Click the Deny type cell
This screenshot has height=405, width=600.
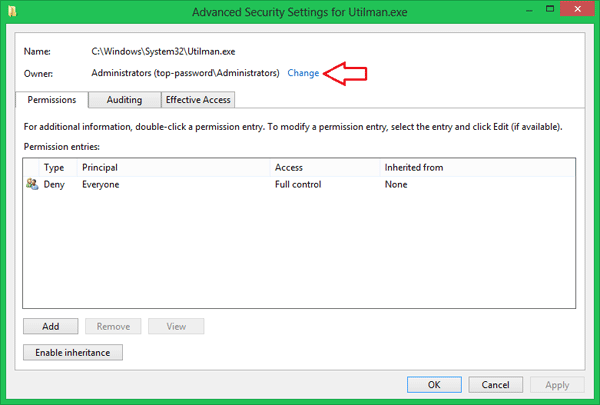(x=54, y=185)
